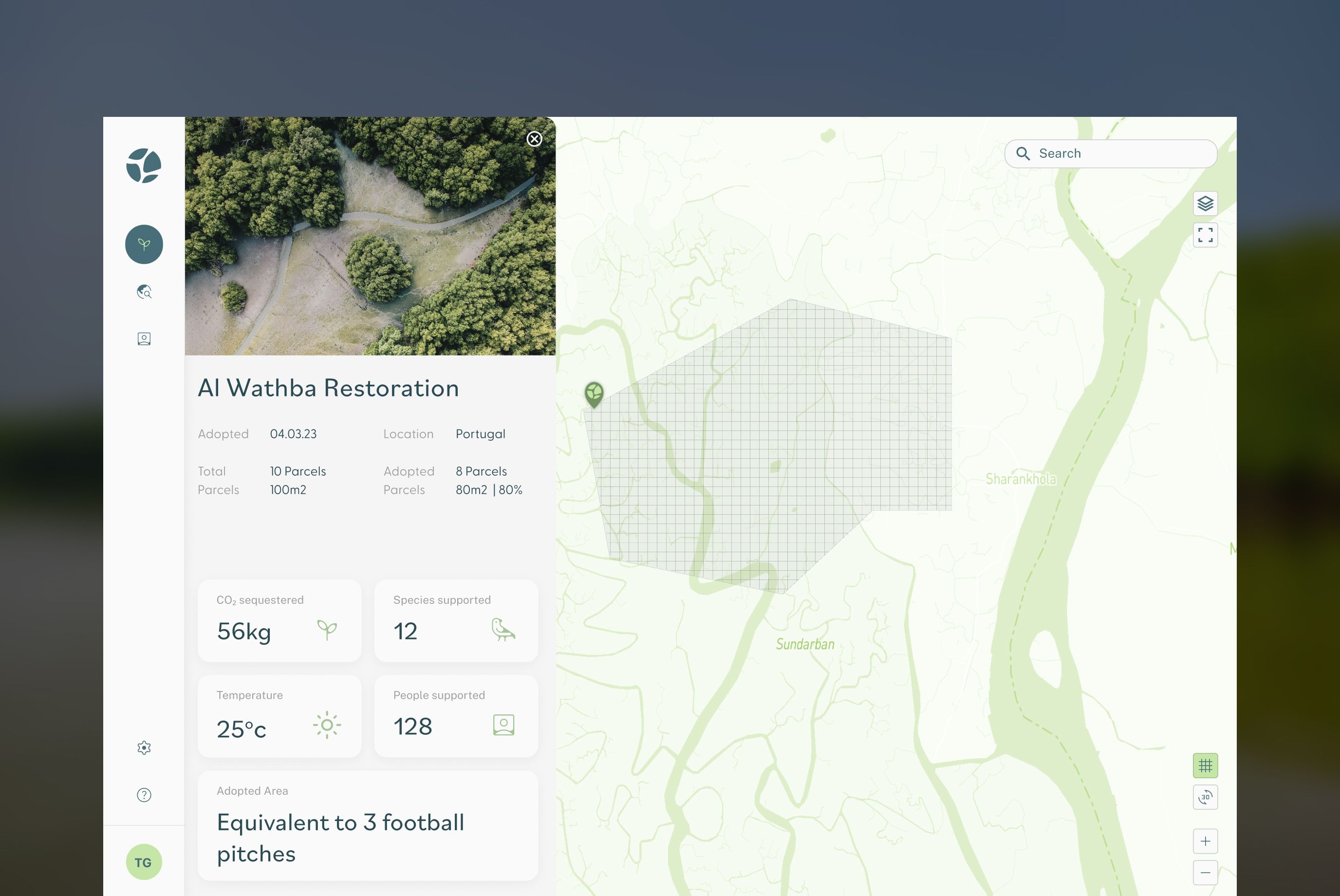This screenshot has width=1340, height=896.
Task: Toggle the parcel grid overlay
Action: 1205,765
